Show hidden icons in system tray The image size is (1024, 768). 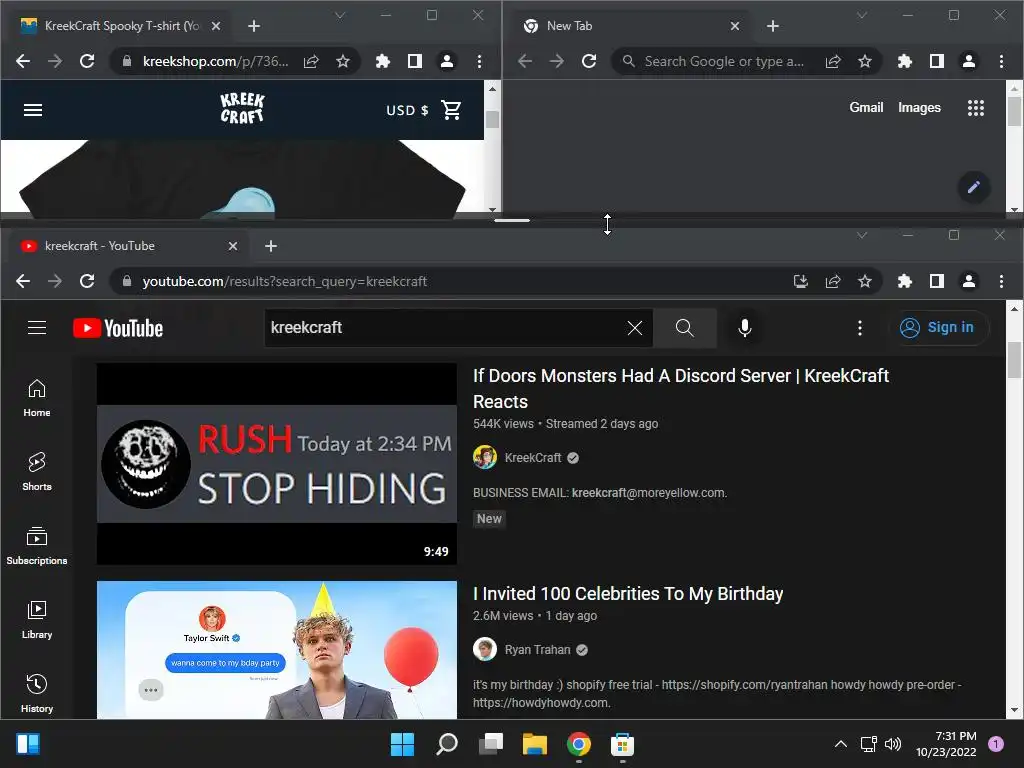840,744
